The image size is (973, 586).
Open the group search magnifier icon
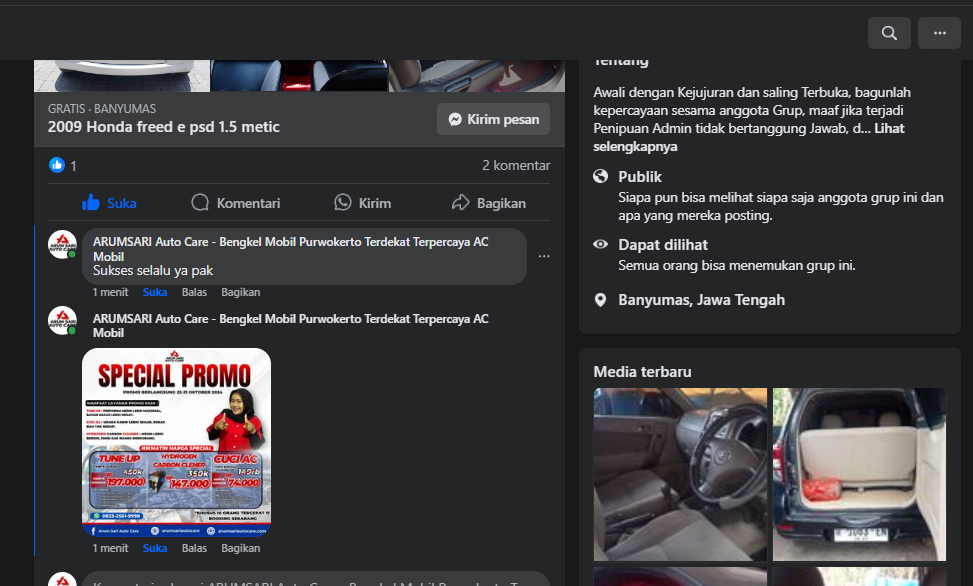[889, 33]
